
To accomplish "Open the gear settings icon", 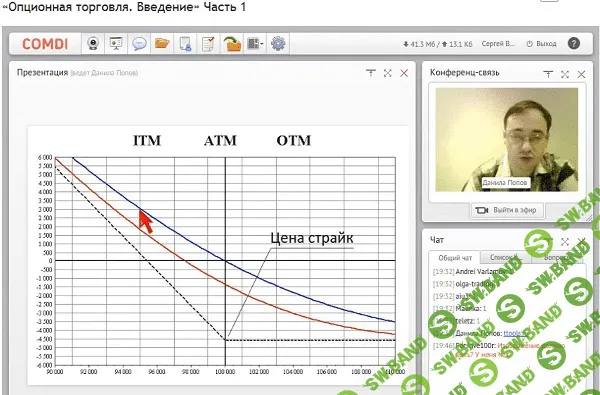I will 278,43.
